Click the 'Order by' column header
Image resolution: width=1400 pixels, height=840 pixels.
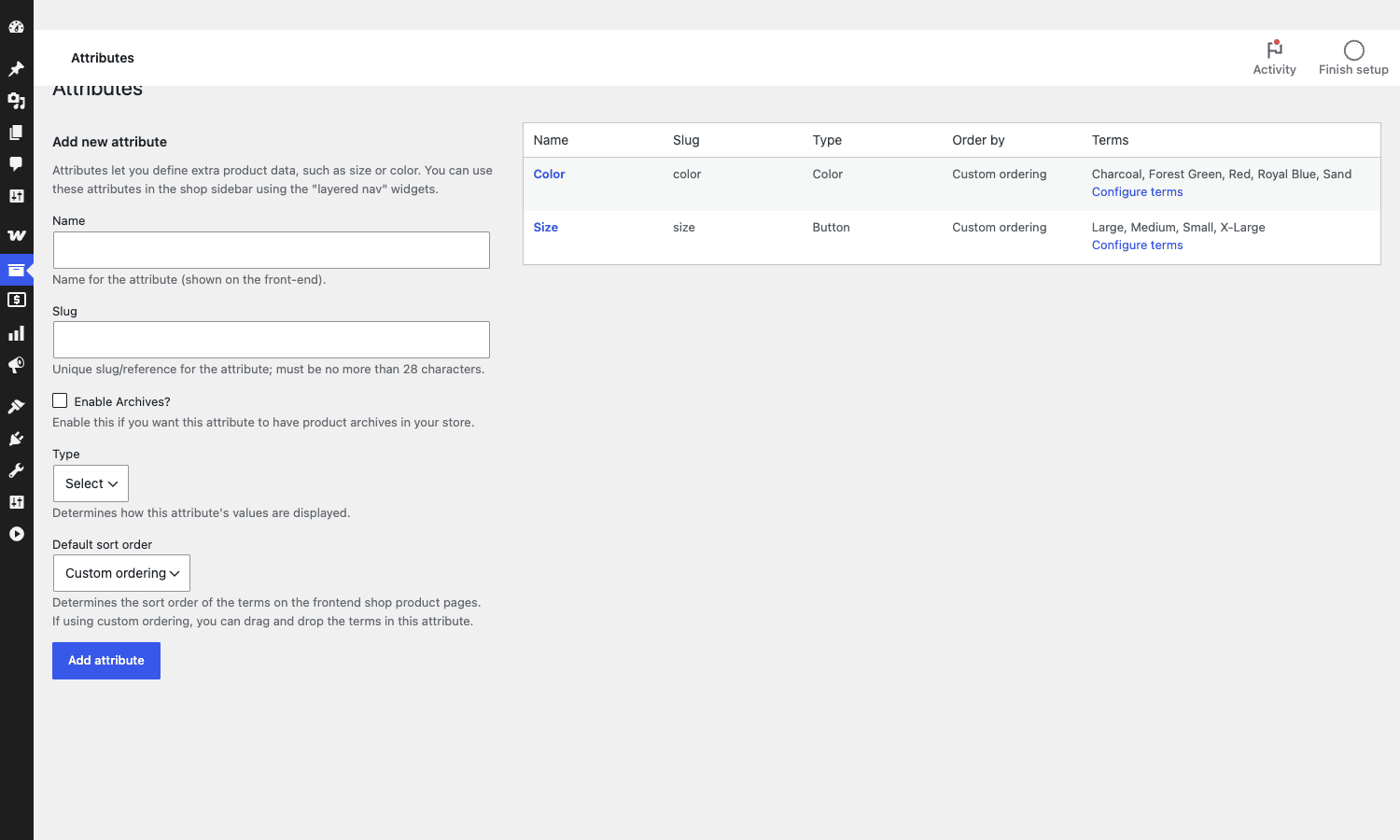coord(978,140)
